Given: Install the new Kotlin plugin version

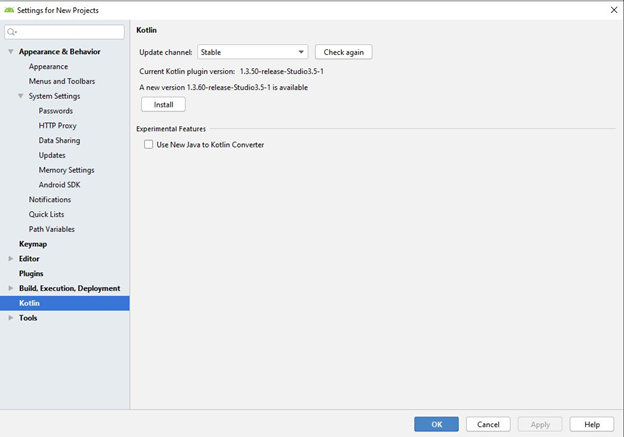Looking at the screenshot, I should point(163,105).
